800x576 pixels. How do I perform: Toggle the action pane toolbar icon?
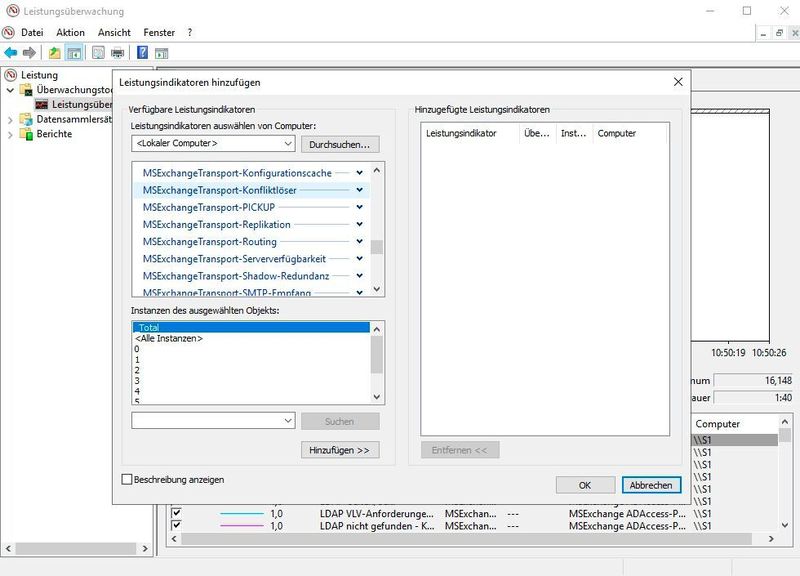[x=161, y=53]
